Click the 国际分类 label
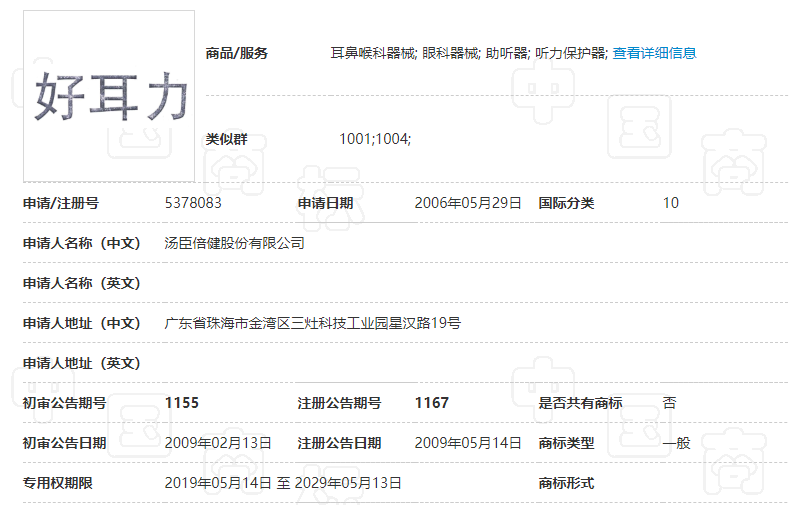The width and height of the screenshot is (789, 505). (x=567, y=203)
